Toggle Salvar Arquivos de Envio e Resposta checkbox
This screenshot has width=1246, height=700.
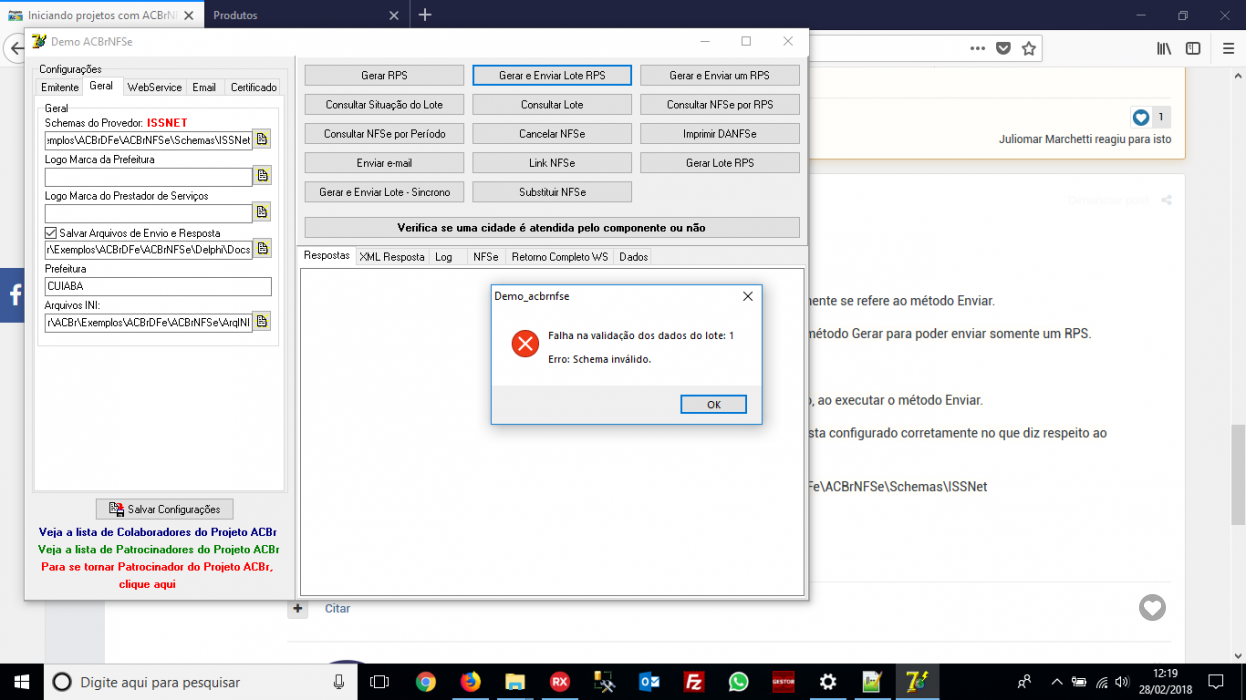51,233
